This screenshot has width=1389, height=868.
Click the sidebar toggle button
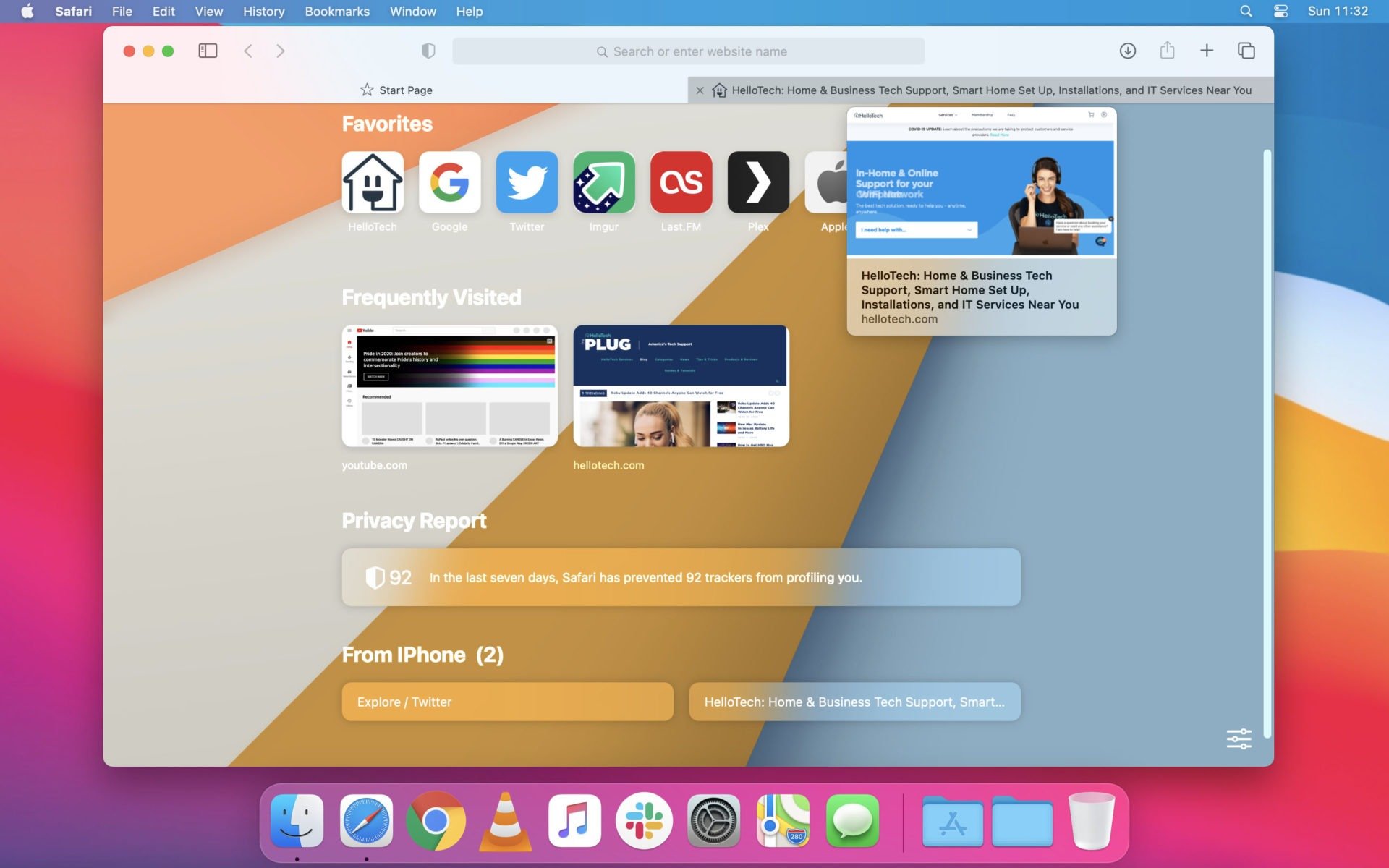tap(207, 51)
